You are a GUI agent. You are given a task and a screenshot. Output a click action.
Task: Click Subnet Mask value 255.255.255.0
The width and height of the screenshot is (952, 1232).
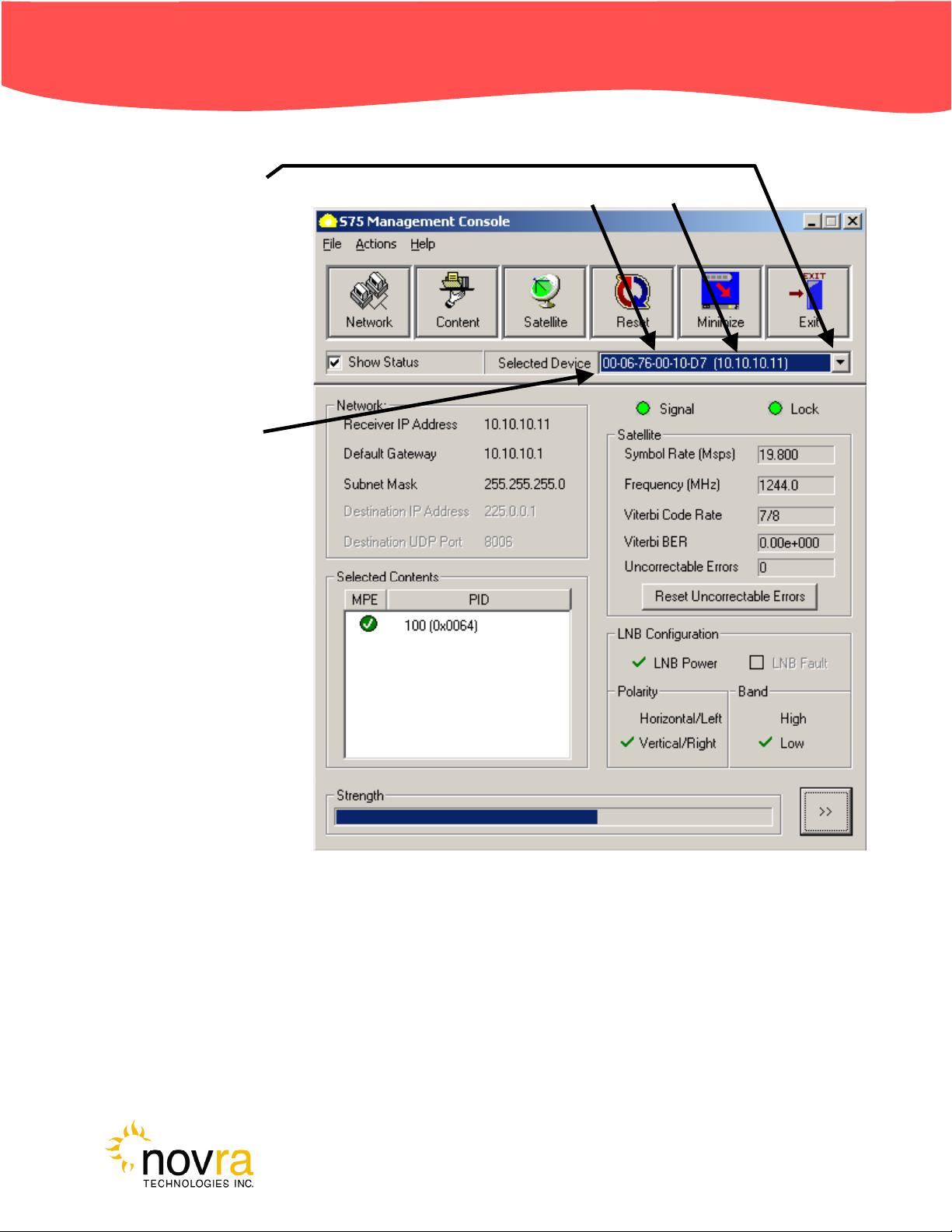tap(525, 484)
